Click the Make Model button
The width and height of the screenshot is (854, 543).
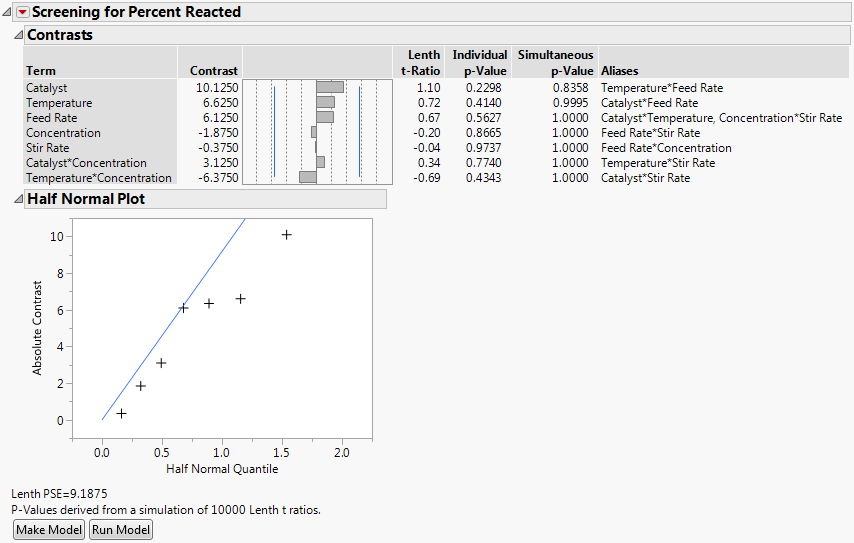(49, 530)
